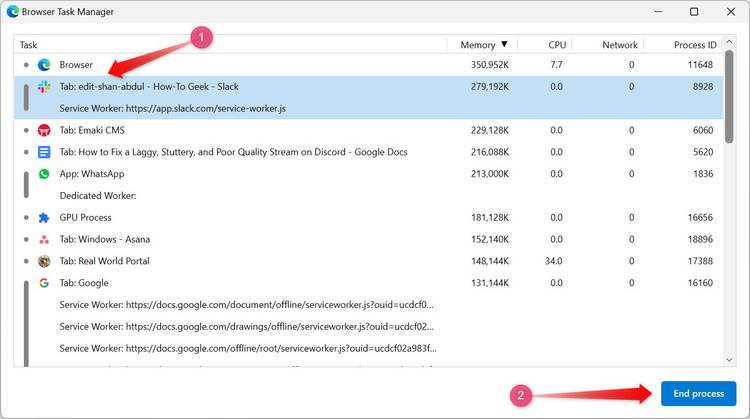
Task: Select the Dedicated Worker row
Action: point(368,196)
